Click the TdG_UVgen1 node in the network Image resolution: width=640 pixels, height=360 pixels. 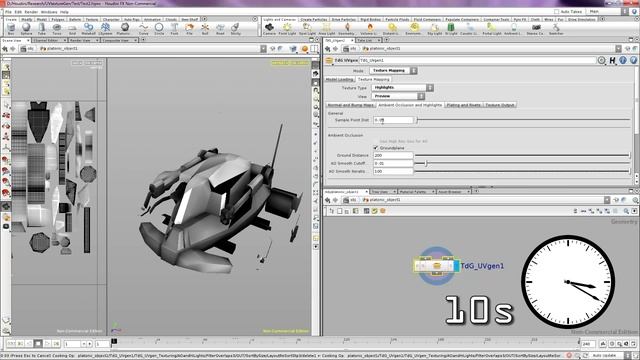click(436, 266)
